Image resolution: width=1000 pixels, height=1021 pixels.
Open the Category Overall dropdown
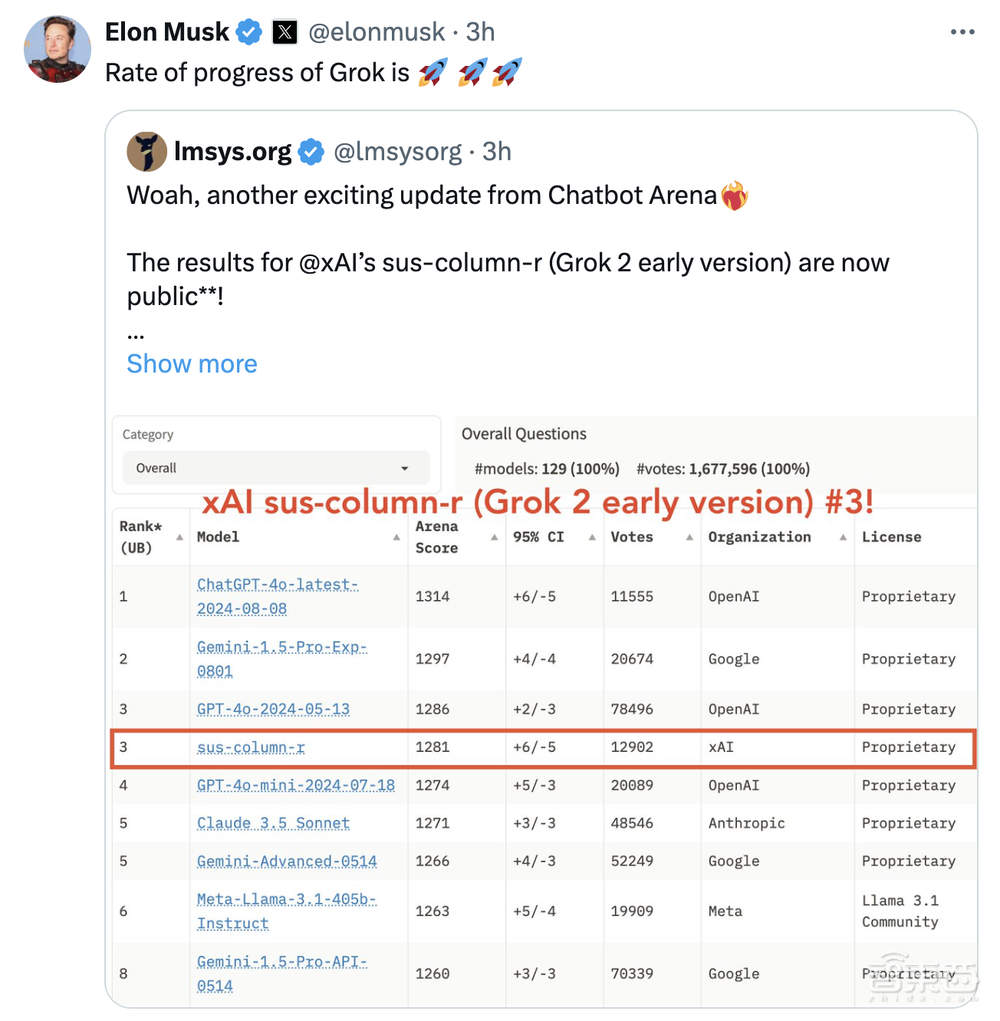(276, 468)
